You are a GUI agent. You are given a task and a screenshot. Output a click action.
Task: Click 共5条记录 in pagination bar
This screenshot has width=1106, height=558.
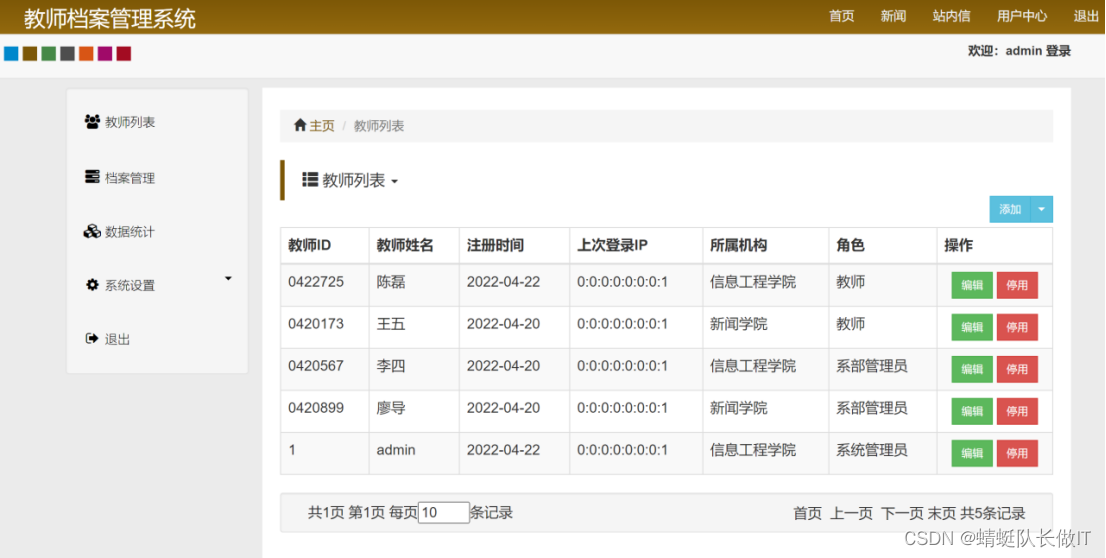(993, 514)
